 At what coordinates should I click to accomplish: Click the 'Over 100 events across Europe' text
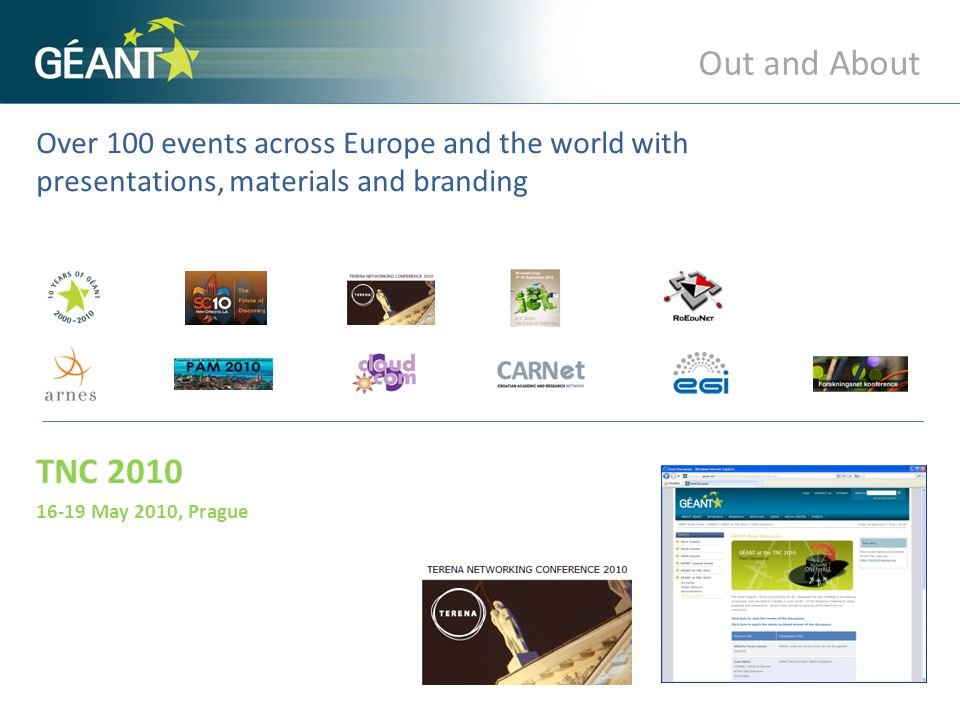click(362, 162)
